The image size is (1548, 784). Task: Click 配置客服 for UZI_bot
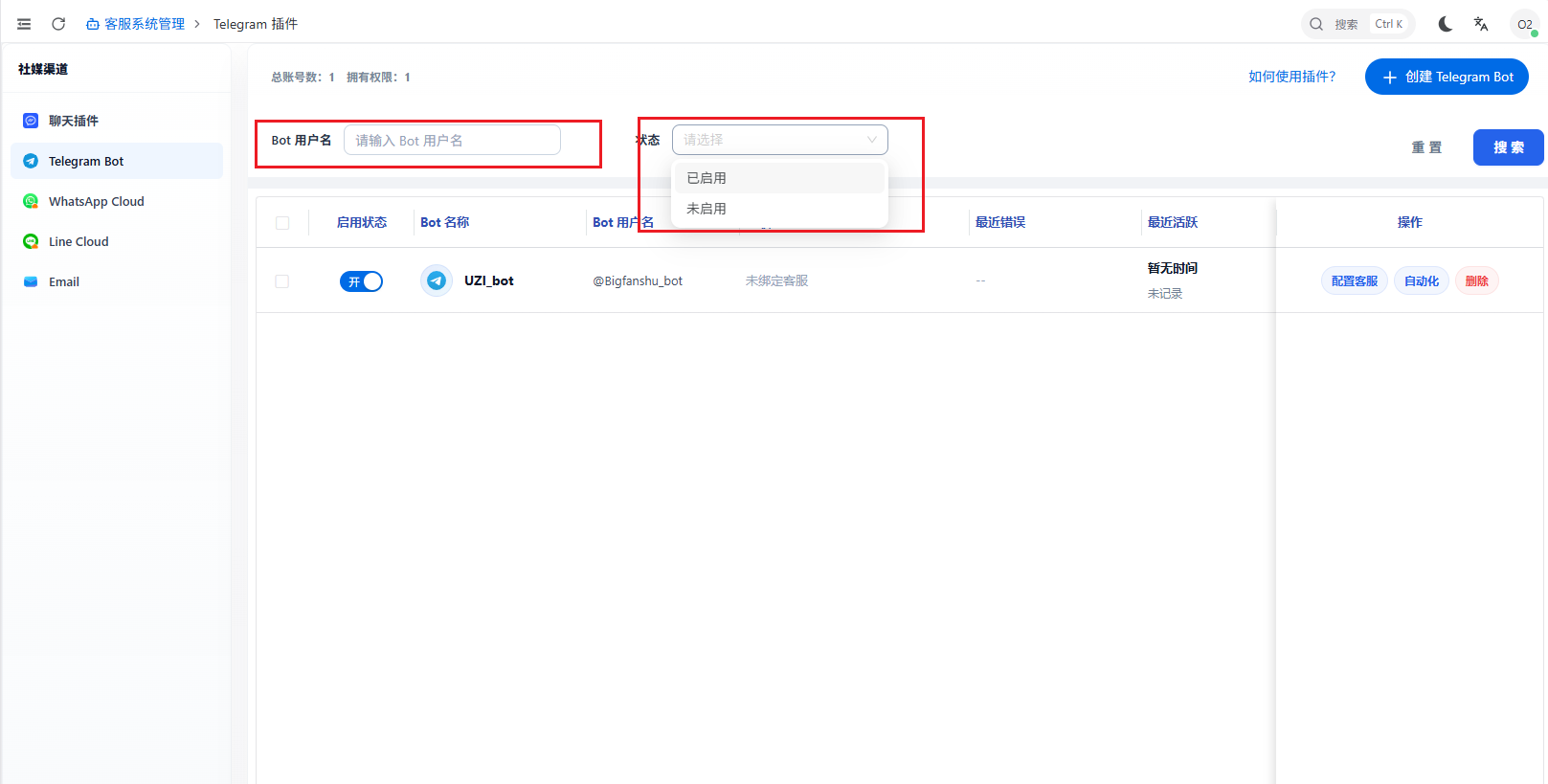pos(1354,280)
